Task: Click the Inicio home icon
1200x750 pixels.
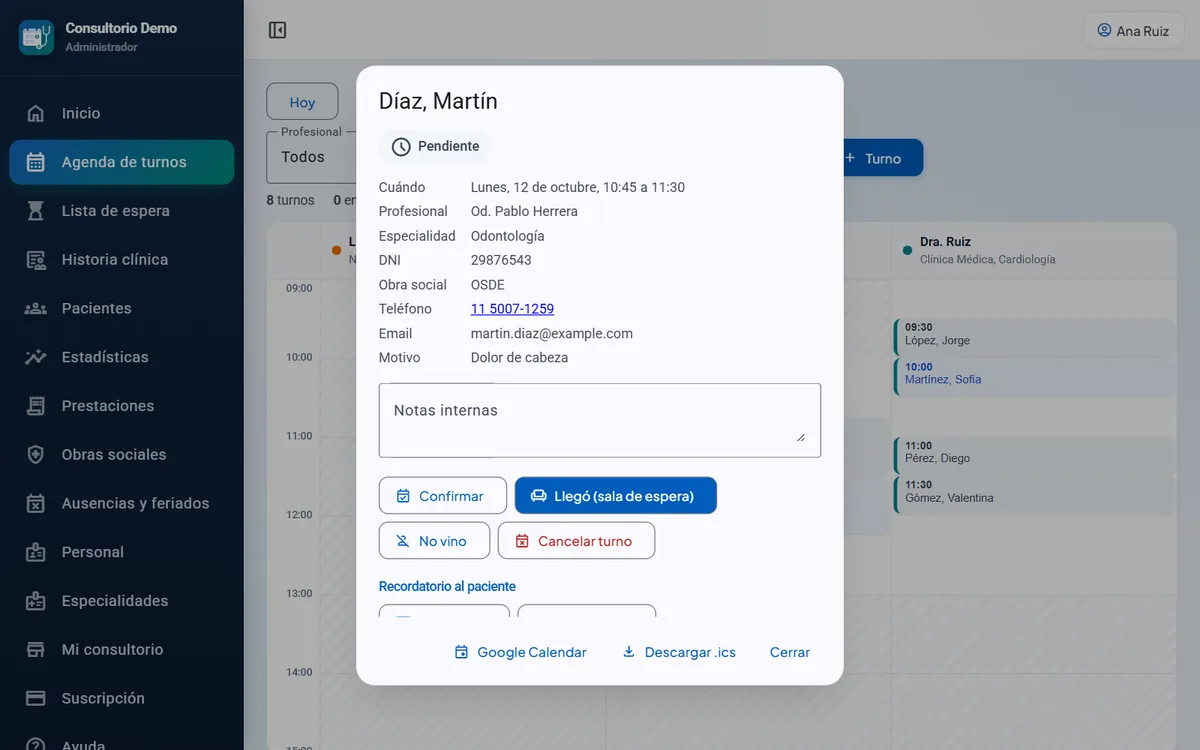Action: [36, 113]
